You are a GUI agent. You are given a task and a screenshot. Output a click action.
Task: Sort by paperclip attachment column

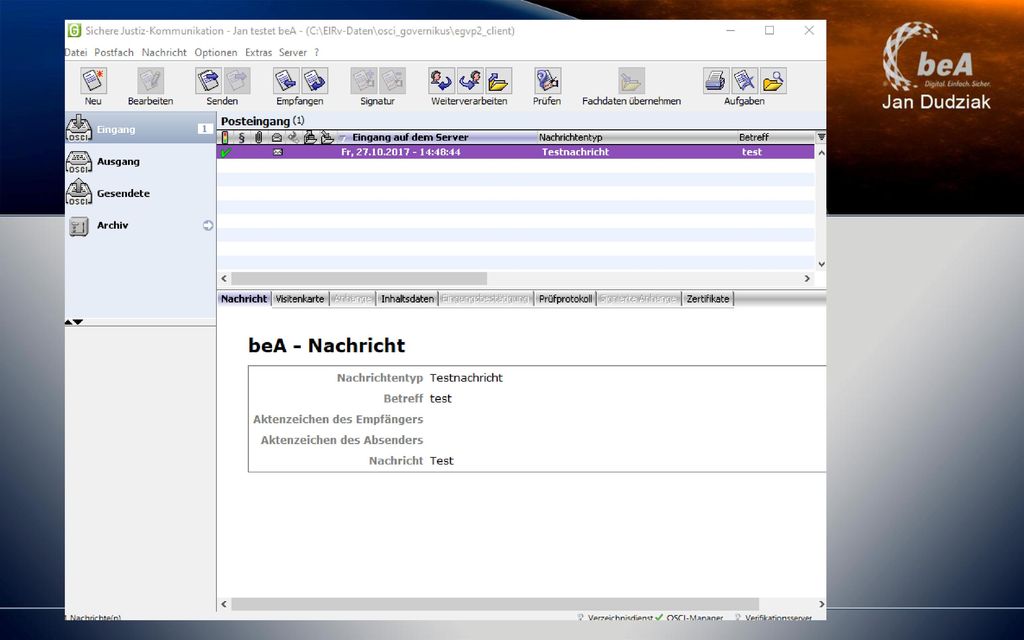tap(259, 138)
